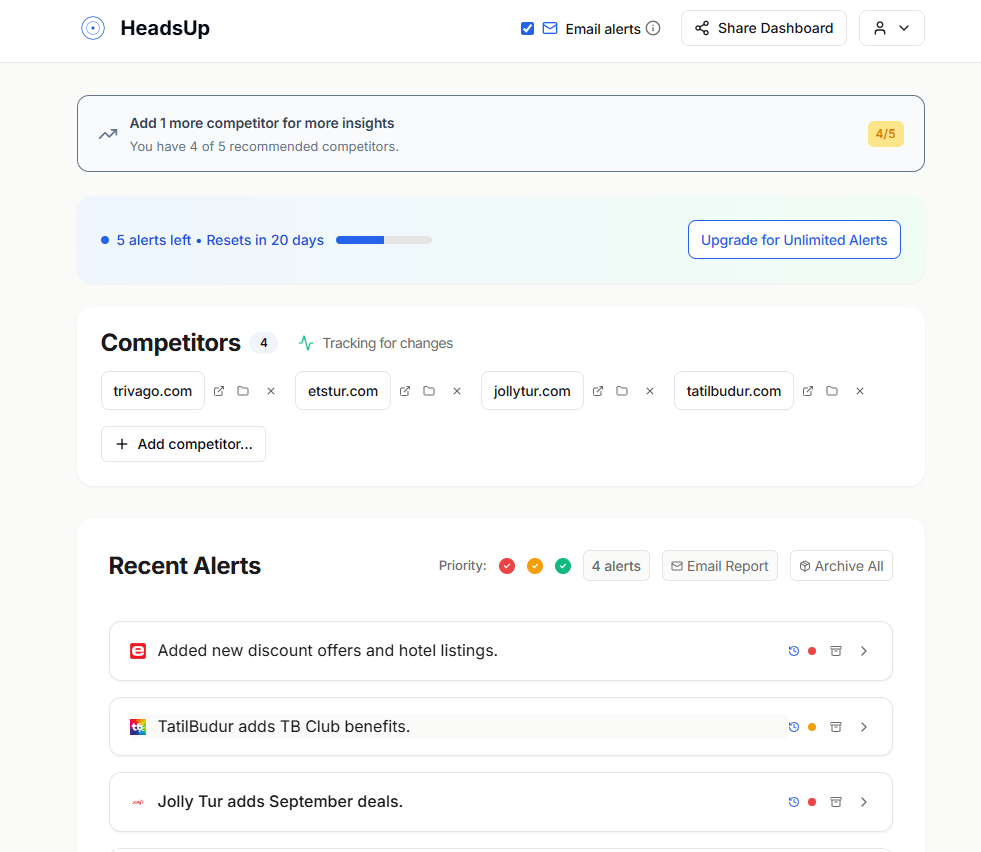The image size is (981, 852).
Task: Remove trivago.com competitor
Action: click(x=271, y=391)
